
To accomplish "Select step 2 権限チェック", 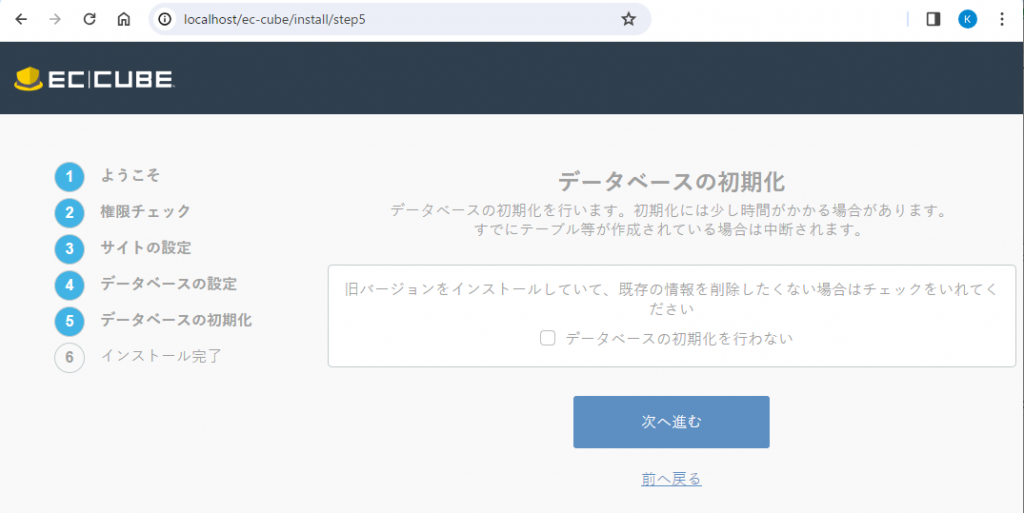I will pyautogui.click(x=145, y=212).
